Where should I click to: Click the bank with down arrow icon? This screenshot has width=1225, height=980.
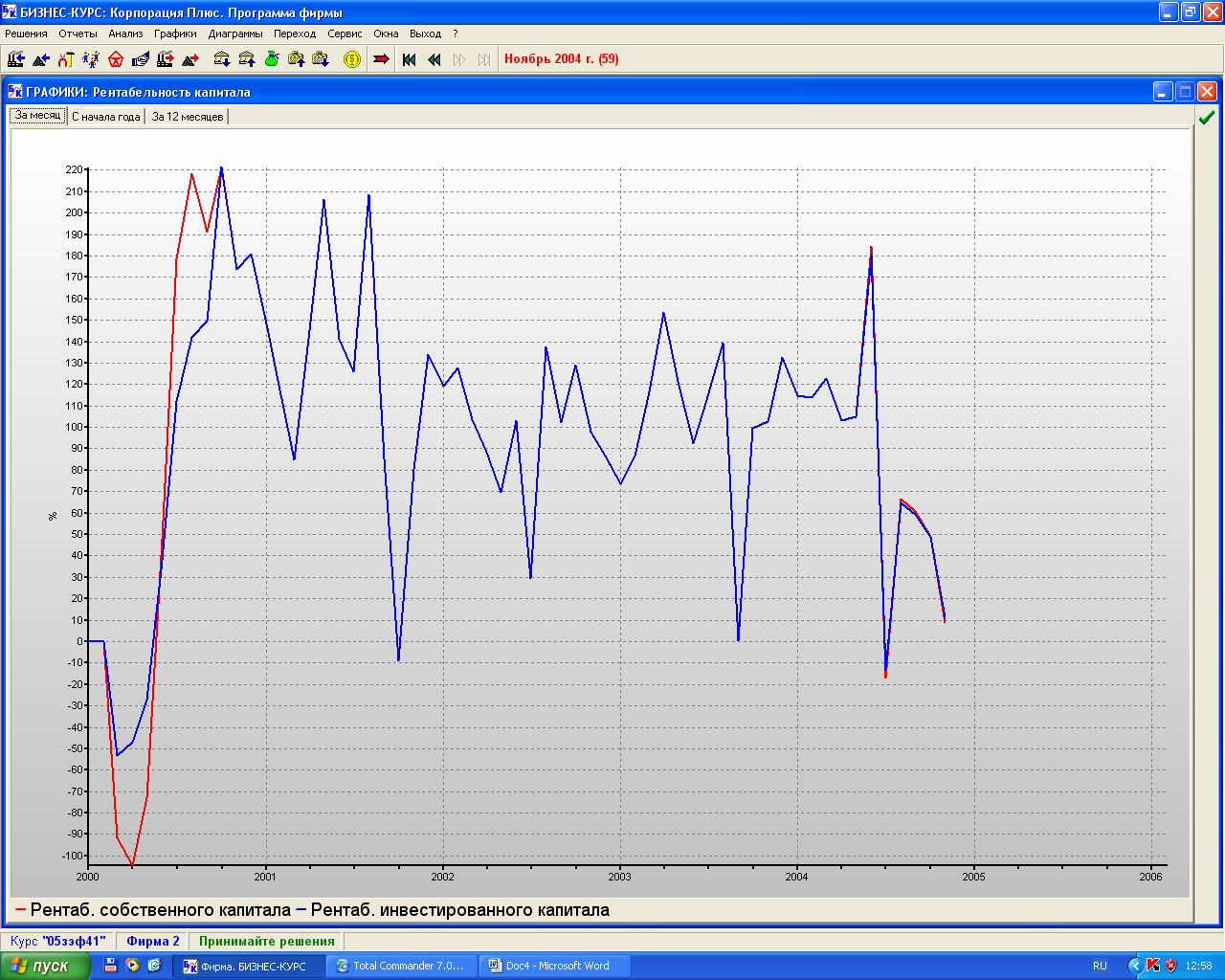click(222, 59)
